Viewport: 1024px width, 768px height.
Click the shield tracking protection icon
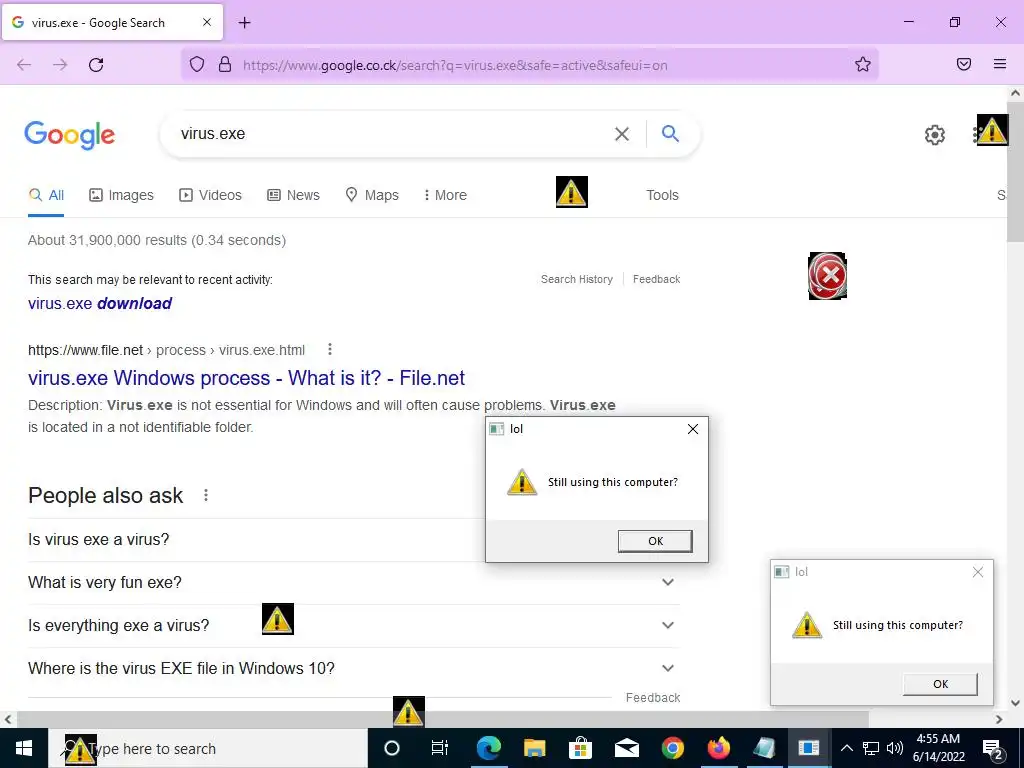click(x=197, y=64)
